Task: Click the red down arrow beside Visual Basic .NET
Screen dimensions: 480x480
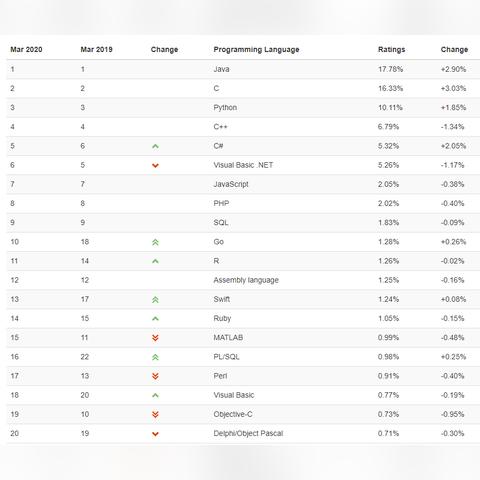Action: click(155, 165)
